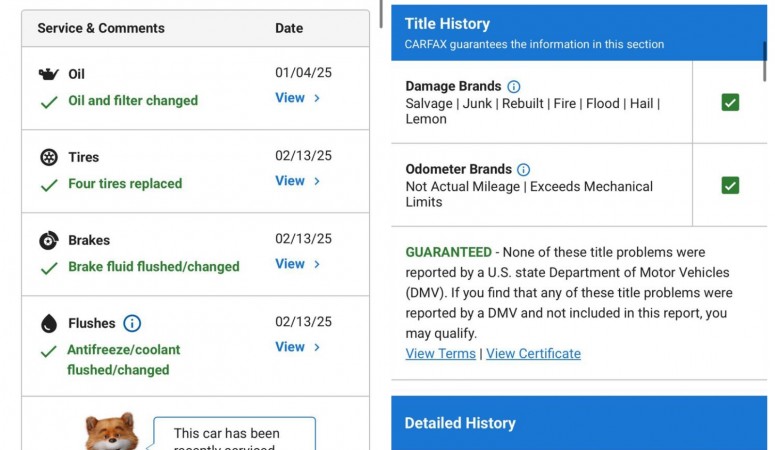Image resolution: width=775 pixels, height=450 pixels.
Task: View the Tires service details
Action: 298,181
